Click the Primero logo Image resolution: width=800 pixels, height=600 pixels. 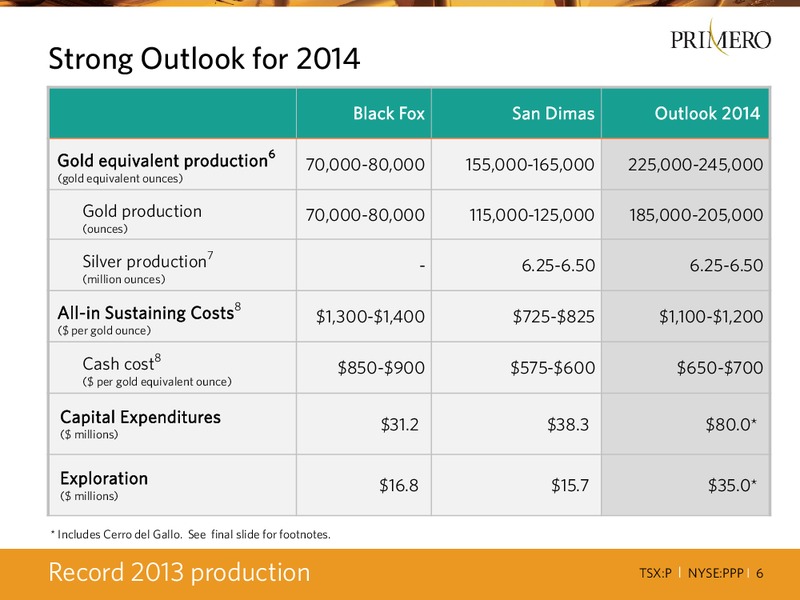[x=720, y=37]
